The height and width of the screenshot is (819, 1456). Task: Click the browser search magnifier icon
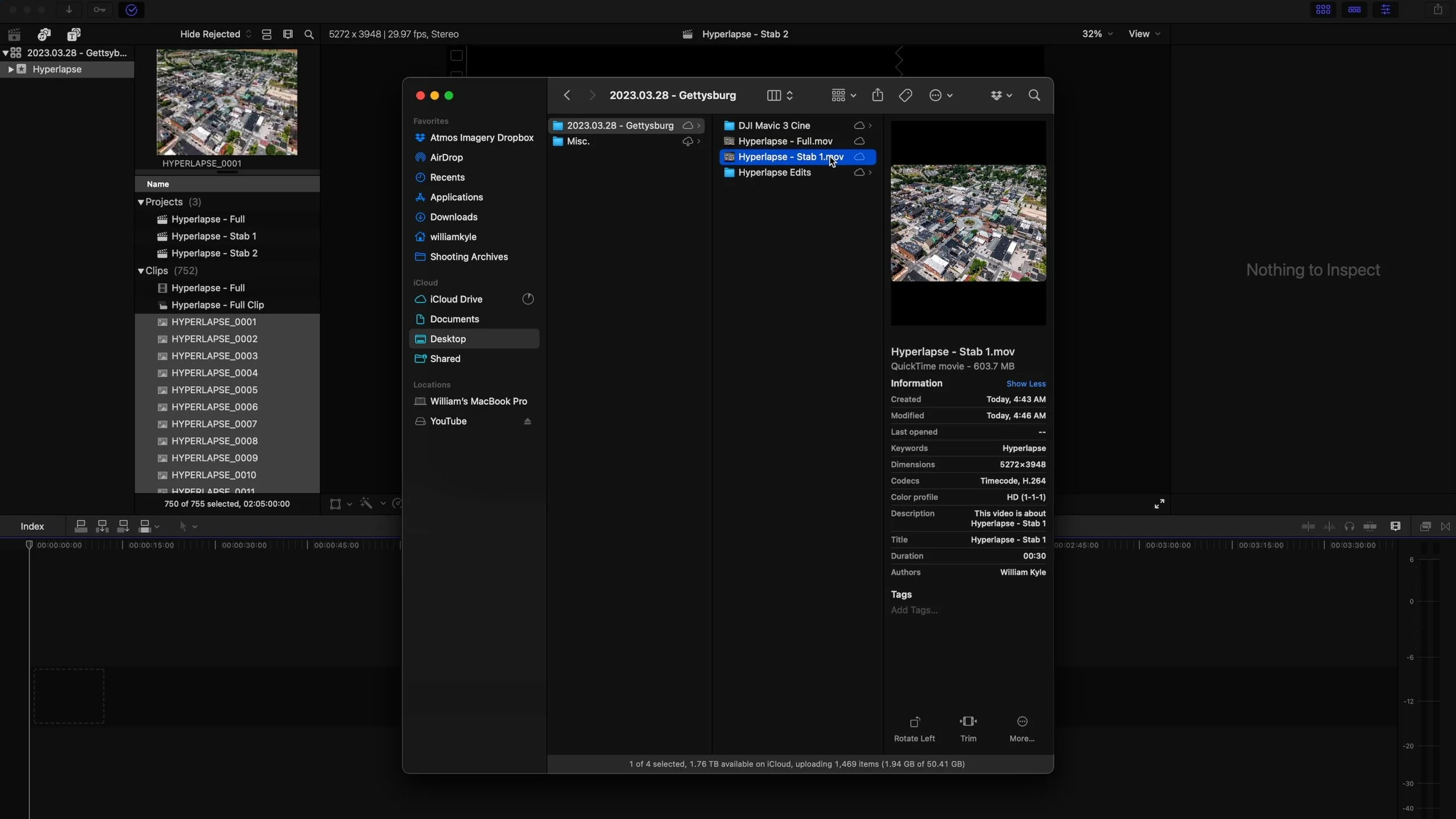click(x=309, y=34)
